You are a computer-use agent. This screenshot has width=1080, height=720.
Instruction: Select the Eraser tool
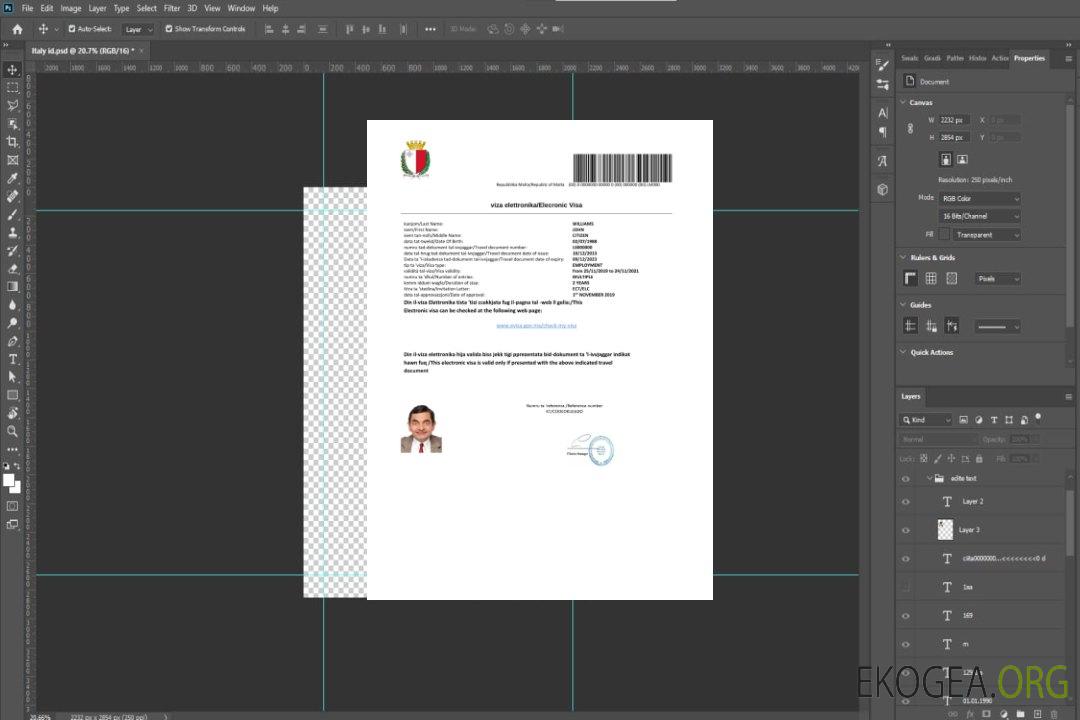tap(12, 269)
